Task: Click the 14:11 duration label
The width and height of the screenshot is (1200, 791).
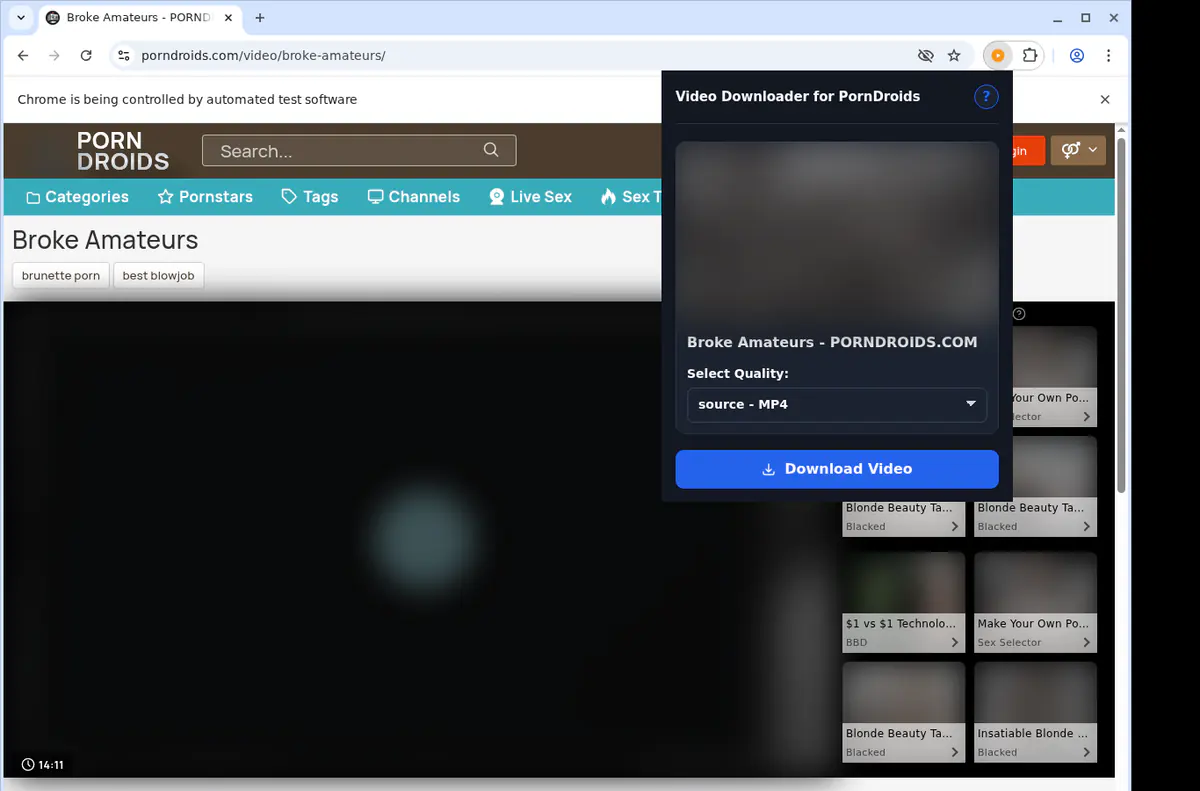Action: [43, 765]
